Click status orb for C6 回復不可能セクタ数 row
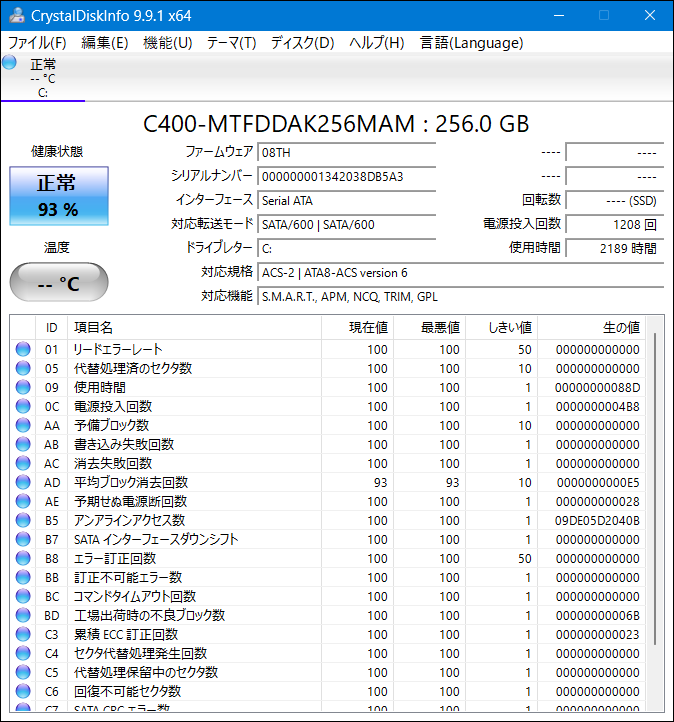Viewport: 674px width, 722px height. click(23, 691)
